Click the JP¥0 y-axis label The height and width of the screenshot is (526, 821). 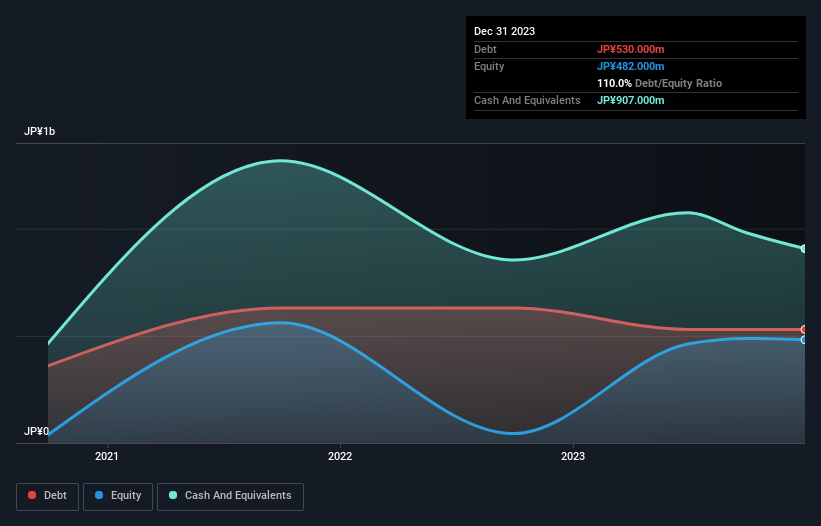tap(36, 431)
